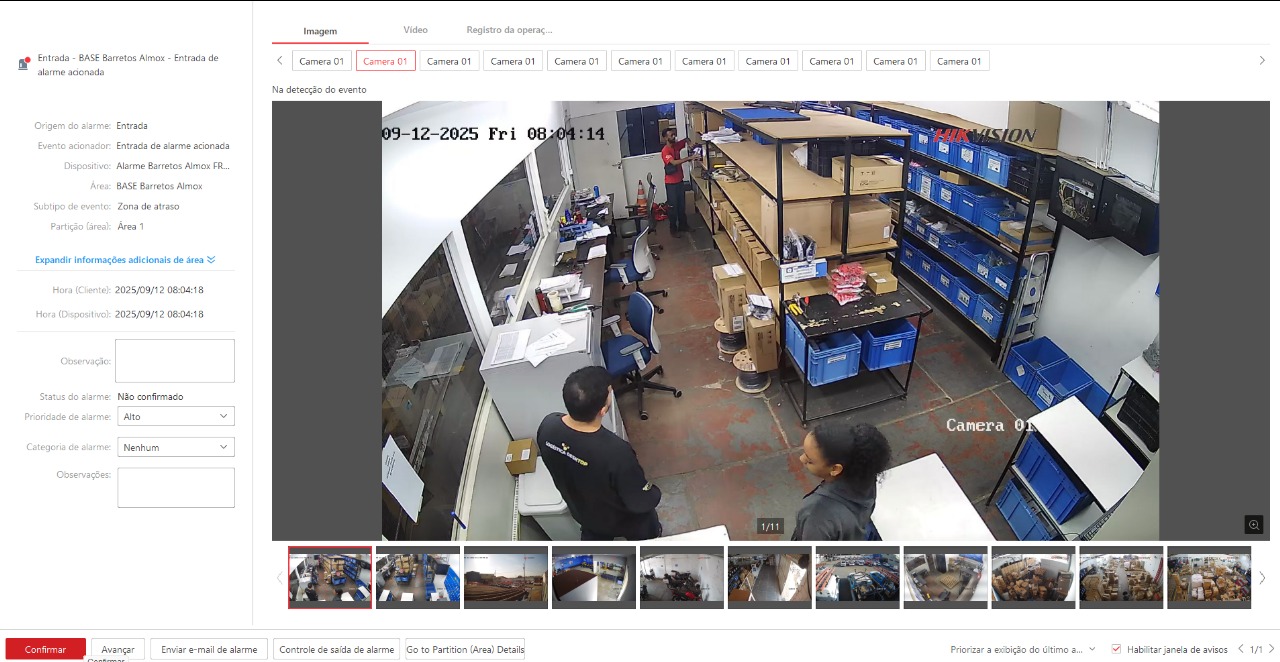Click the red Confirmar button

pos(45,649)
